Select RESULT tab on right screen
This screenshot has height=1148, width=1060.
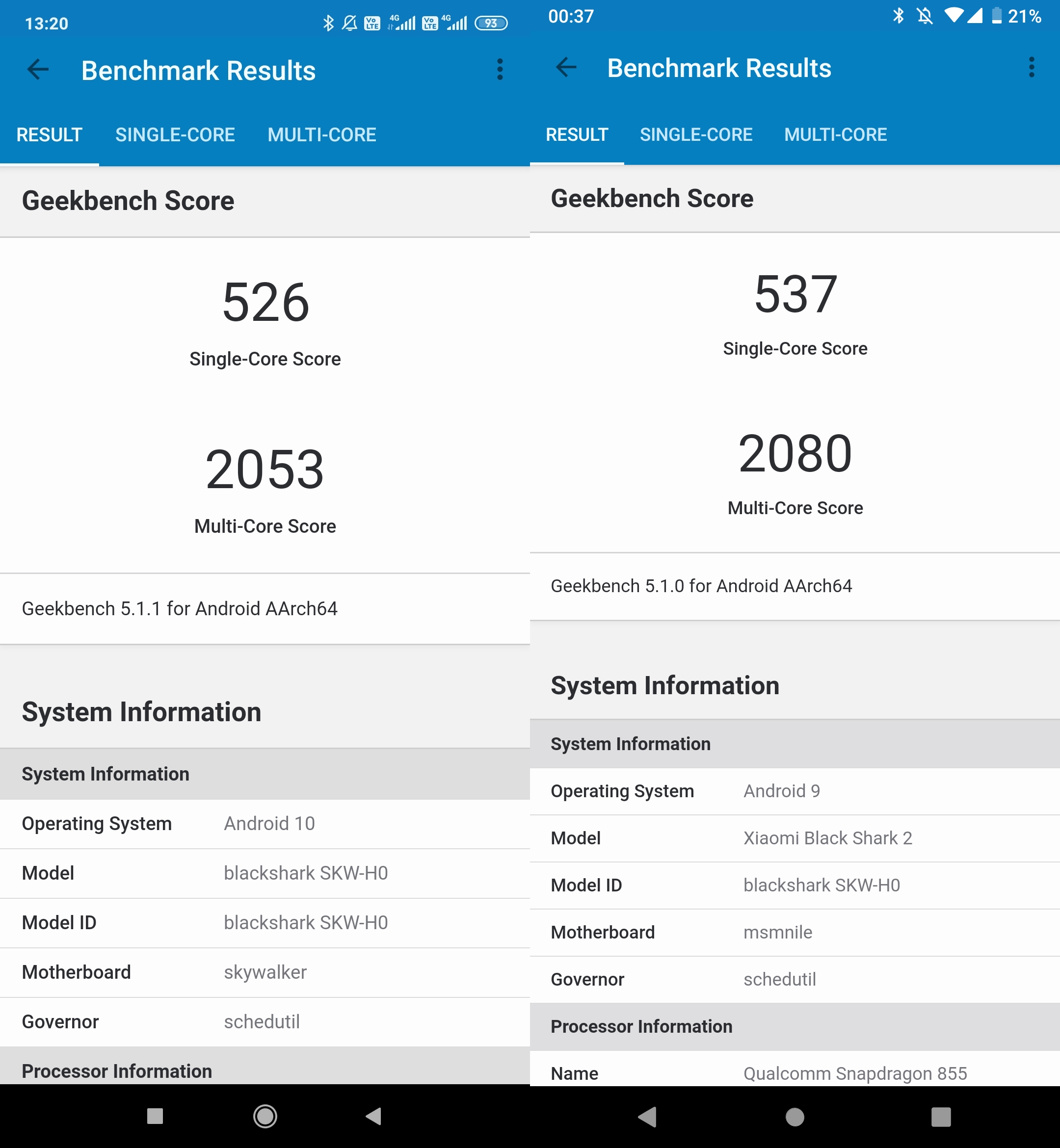(x=577, y=134)
